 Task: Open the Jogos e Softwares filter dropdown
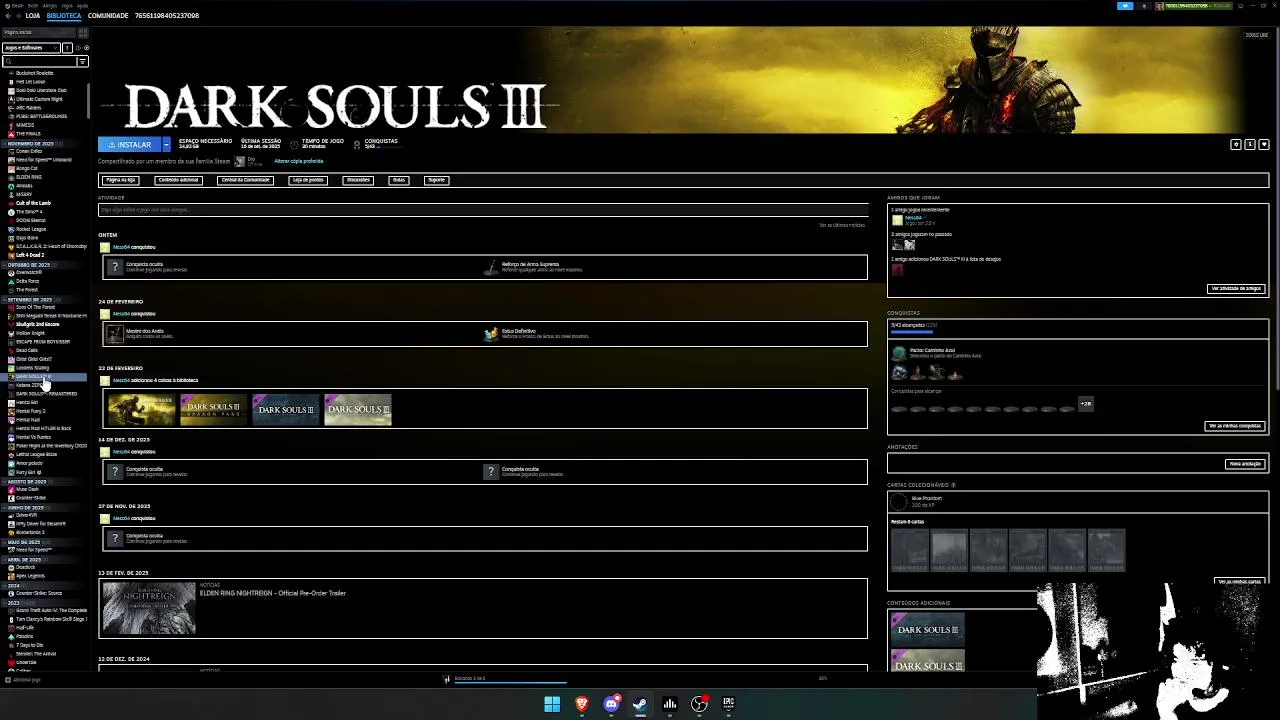pos(31,48)
